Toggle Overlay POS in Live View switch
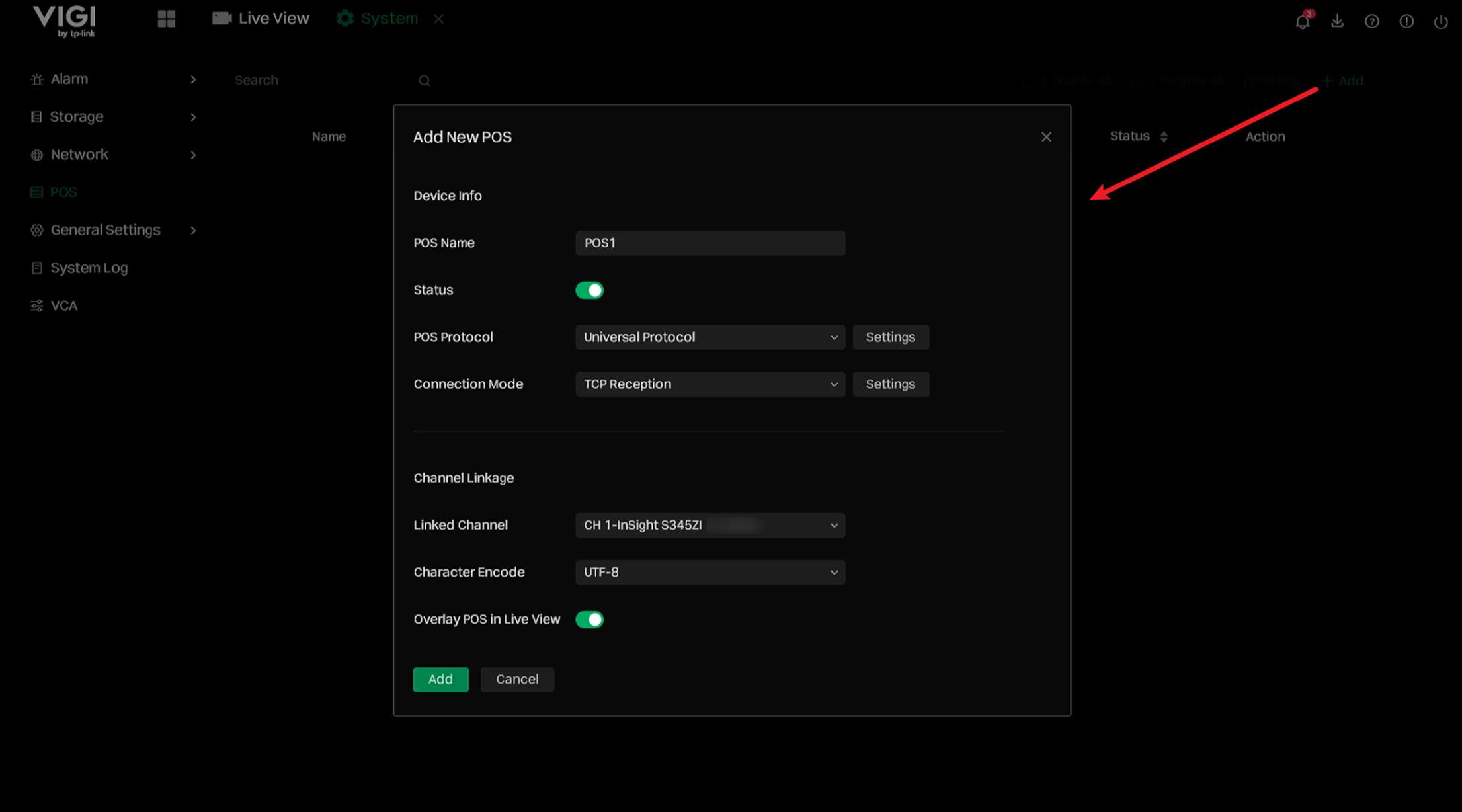The height and width of the screenshot is (812, 1462). (589, 620)
